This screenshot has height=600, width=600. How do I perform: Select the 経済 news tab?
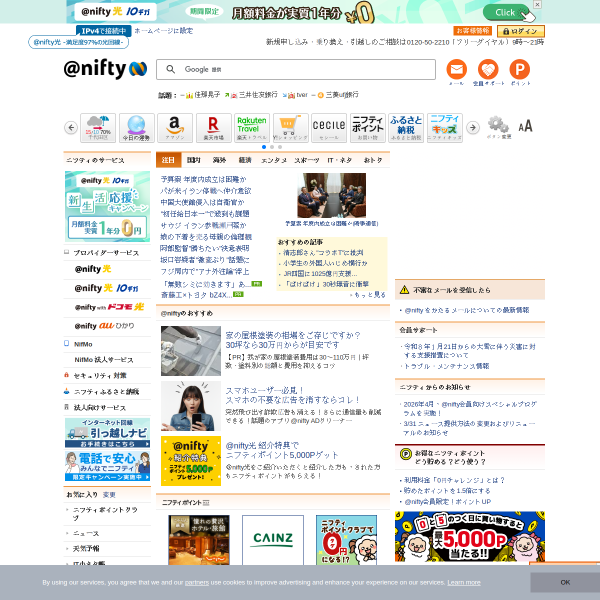tap(245, 160)
